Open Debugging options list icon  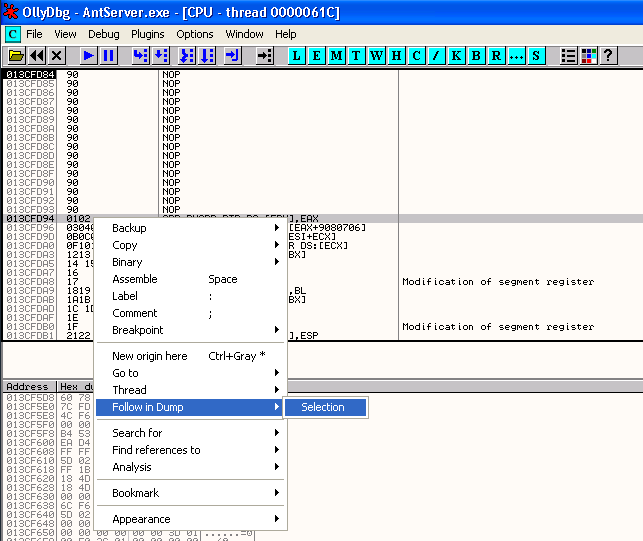point(569,56)
